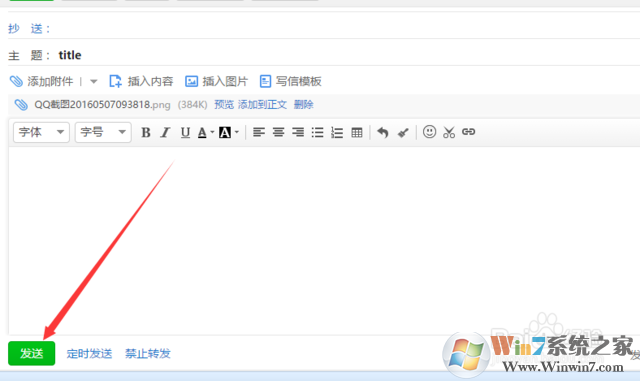Open the 字号 font size dropdown
The width and height of the screenshot is (640, 381).
coord(103,132)
